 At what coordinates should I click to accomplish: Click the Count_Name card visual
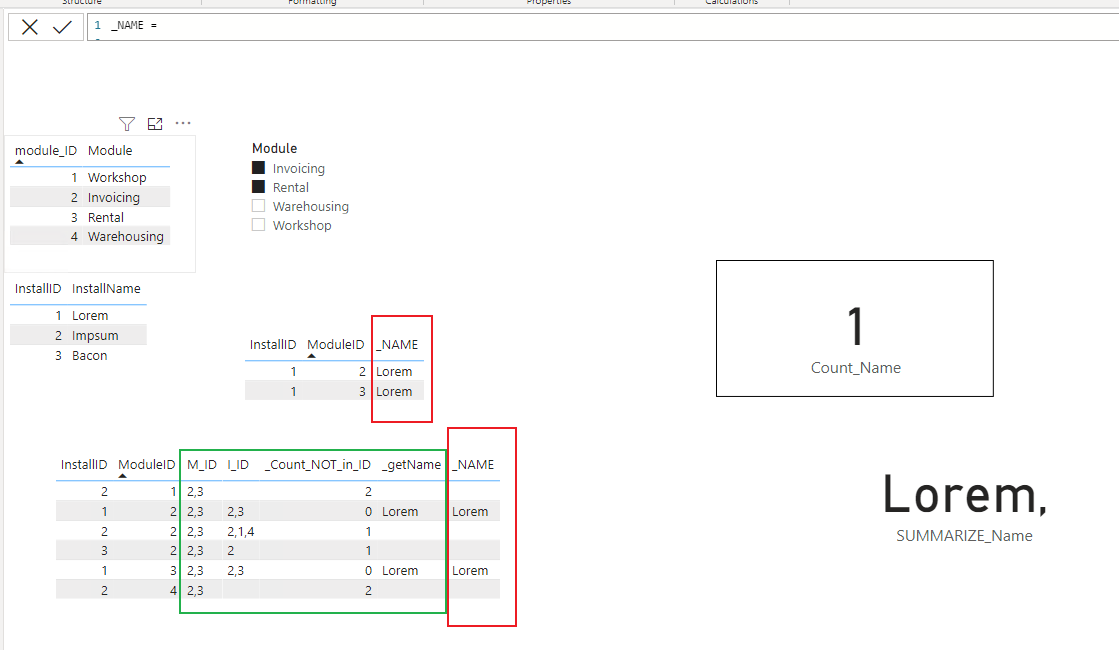point(855,328)
